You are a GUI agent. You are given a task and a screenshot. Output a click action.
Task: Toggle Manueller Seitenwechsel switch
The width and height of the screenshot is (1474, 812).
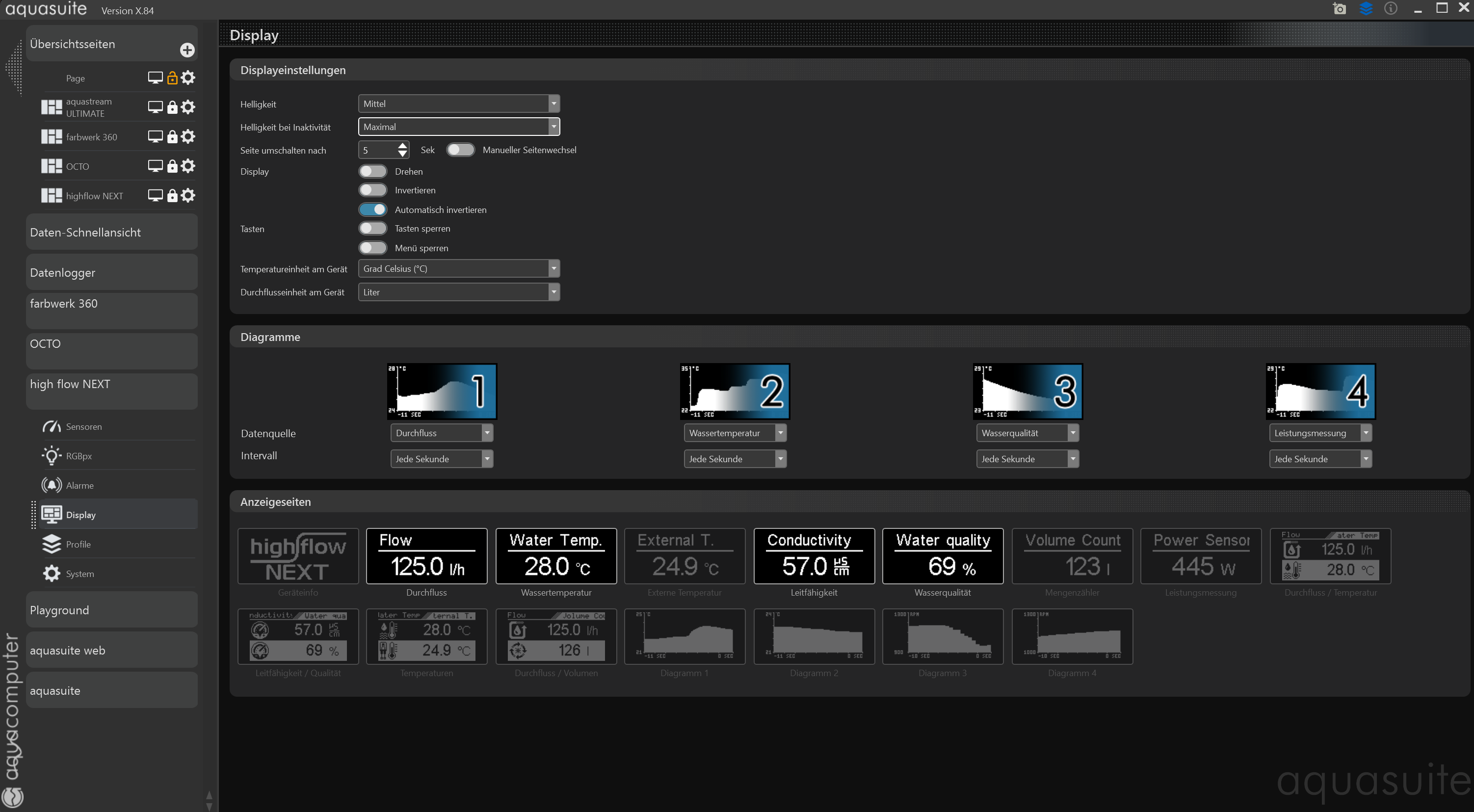pyautogui.click(x=461, y=150)
